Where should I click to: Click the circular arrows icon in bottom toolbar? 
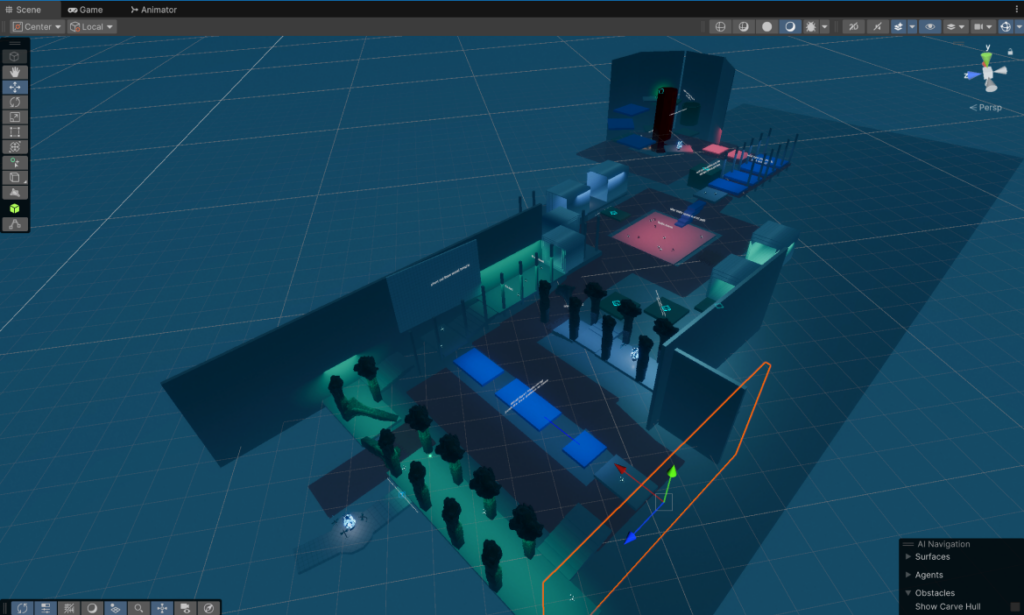click(22, 608)
